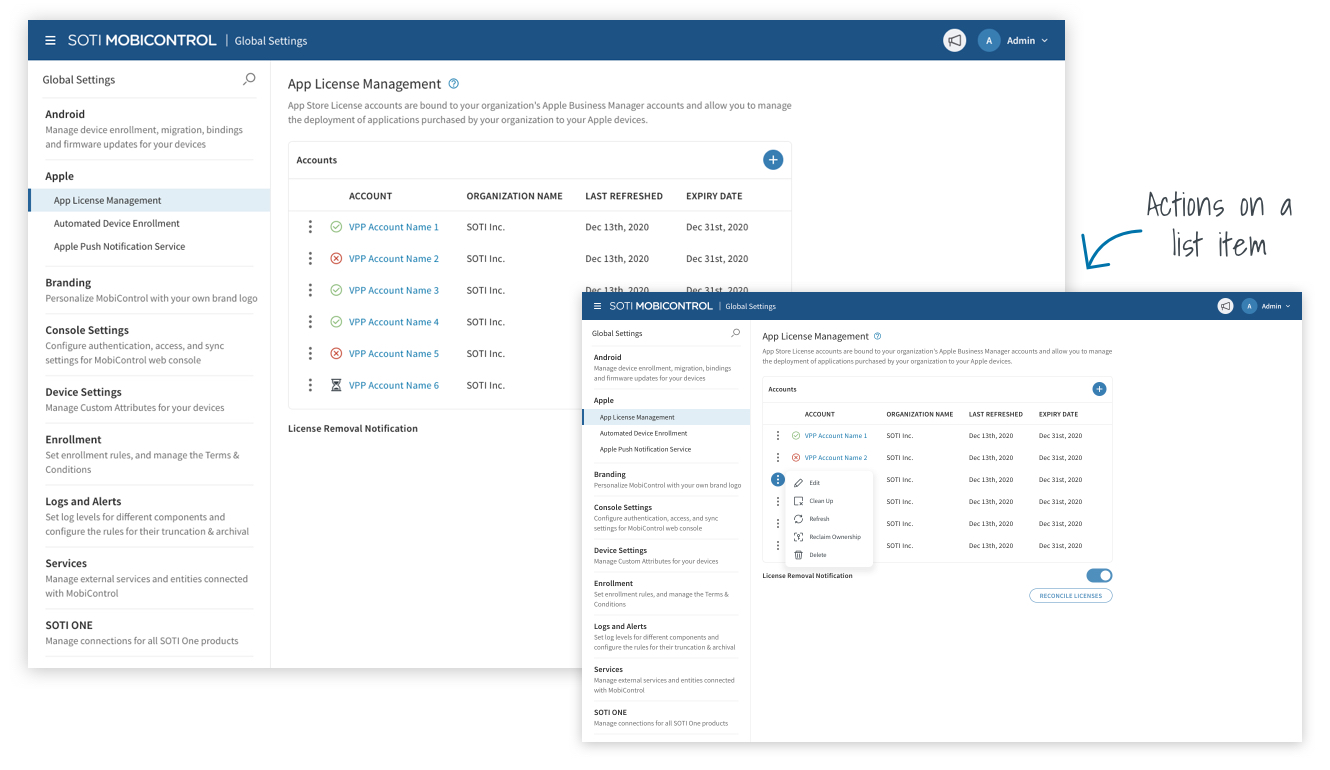Select Clean Up in the context menu

[x=820, y=501]
